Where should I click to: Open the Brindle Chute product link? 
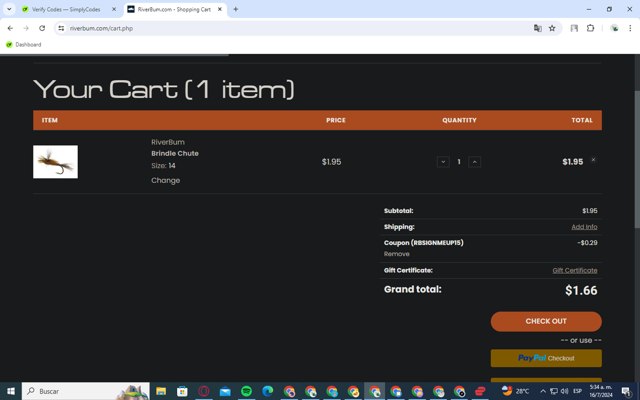point(175,153)
